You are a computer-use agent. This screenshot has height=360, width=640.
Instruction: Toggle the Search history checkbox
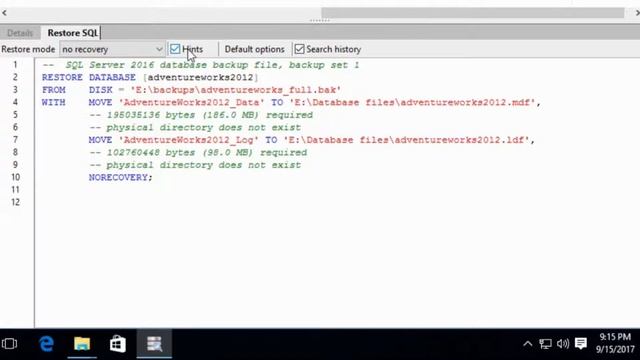point(299,49)
